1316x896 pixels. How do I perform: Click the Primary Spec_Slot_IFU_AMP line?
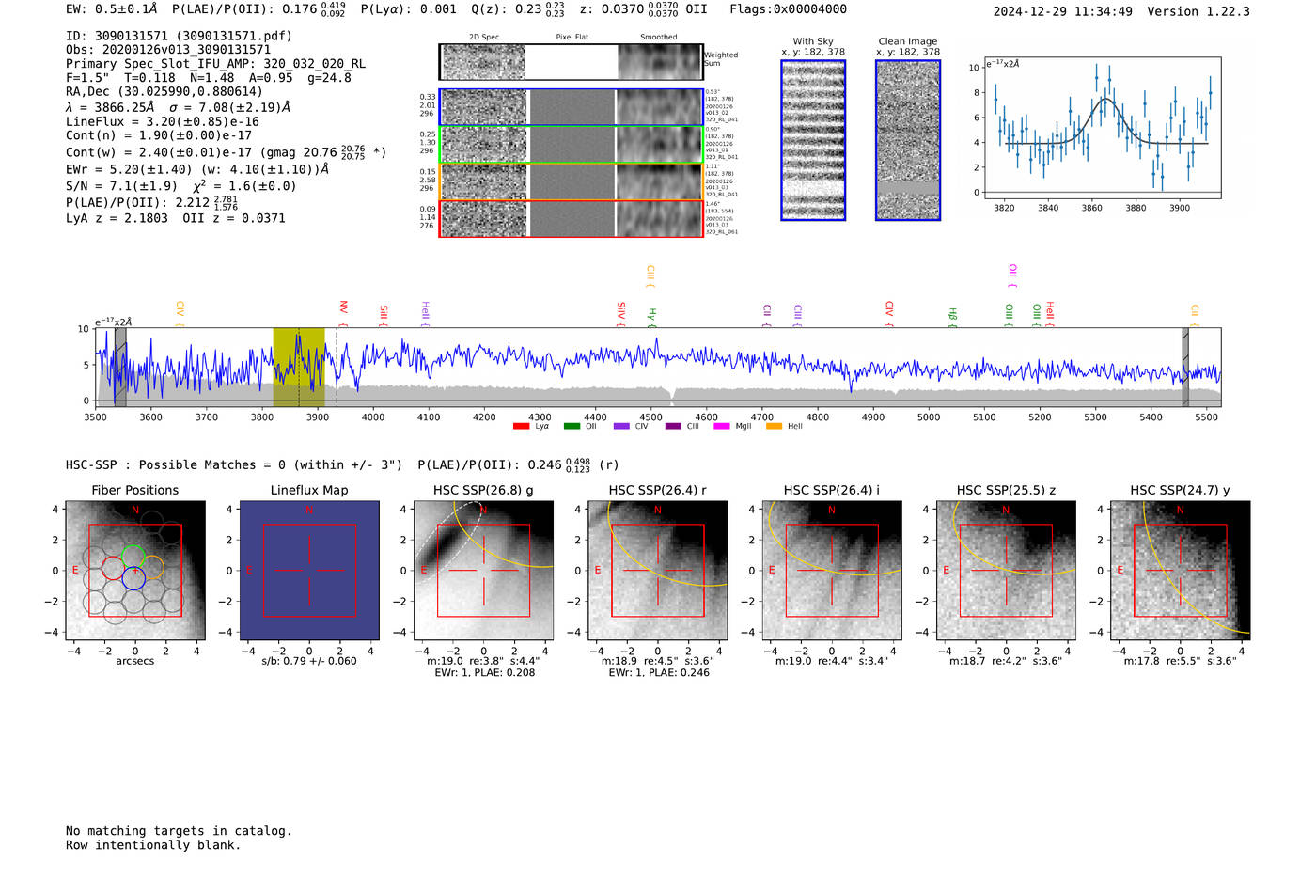[216, 64]
